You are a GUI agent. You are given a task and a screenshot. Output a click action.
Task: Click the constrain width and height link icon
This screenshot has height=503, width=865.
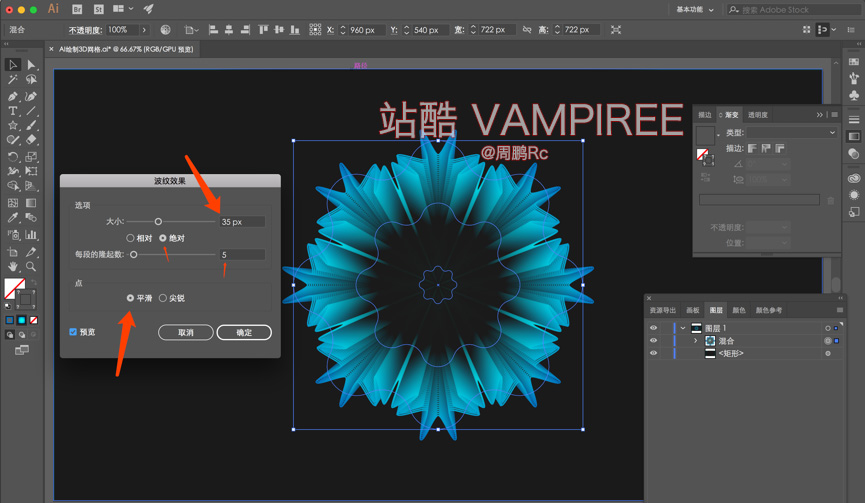point(527,30)
